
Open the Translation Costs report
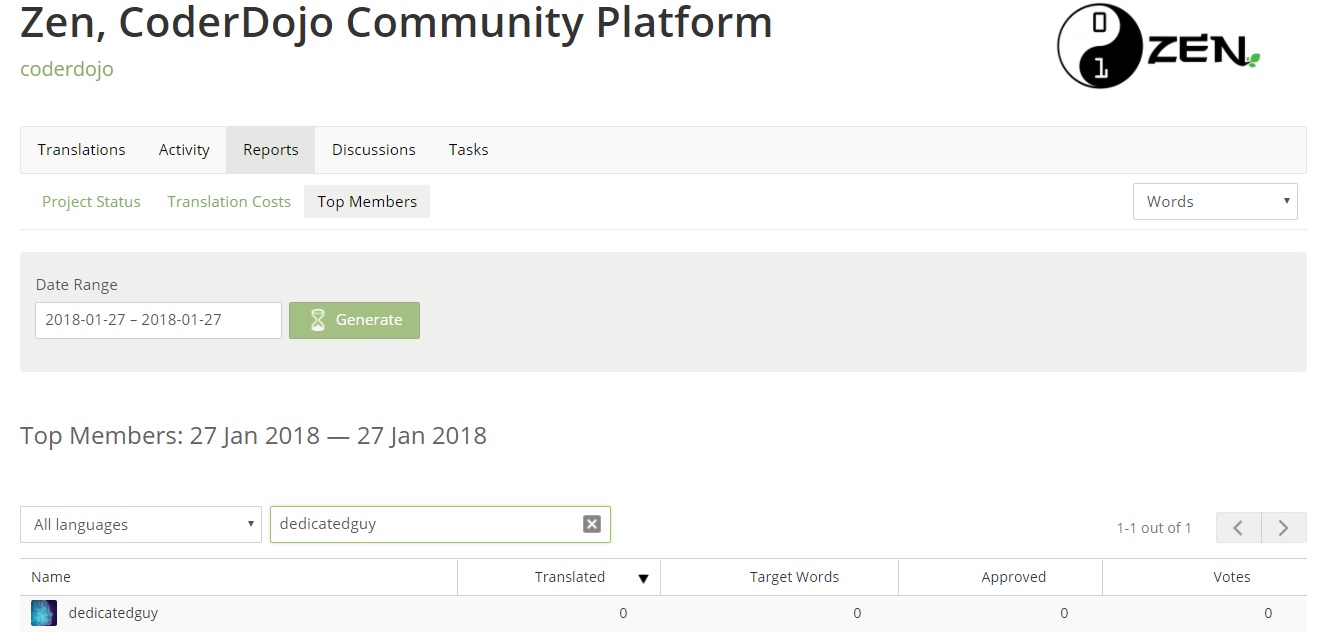point(229,201)
